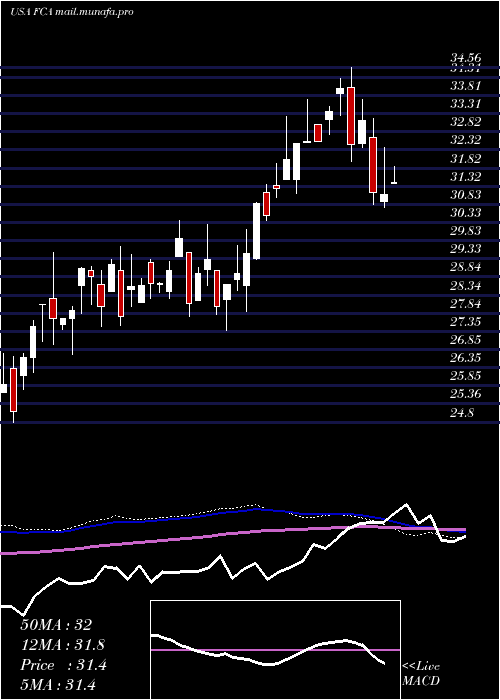Select the 33.81 price axis label
The height and width of the screenshot is (700, 500).
click(x=466, y=85)
